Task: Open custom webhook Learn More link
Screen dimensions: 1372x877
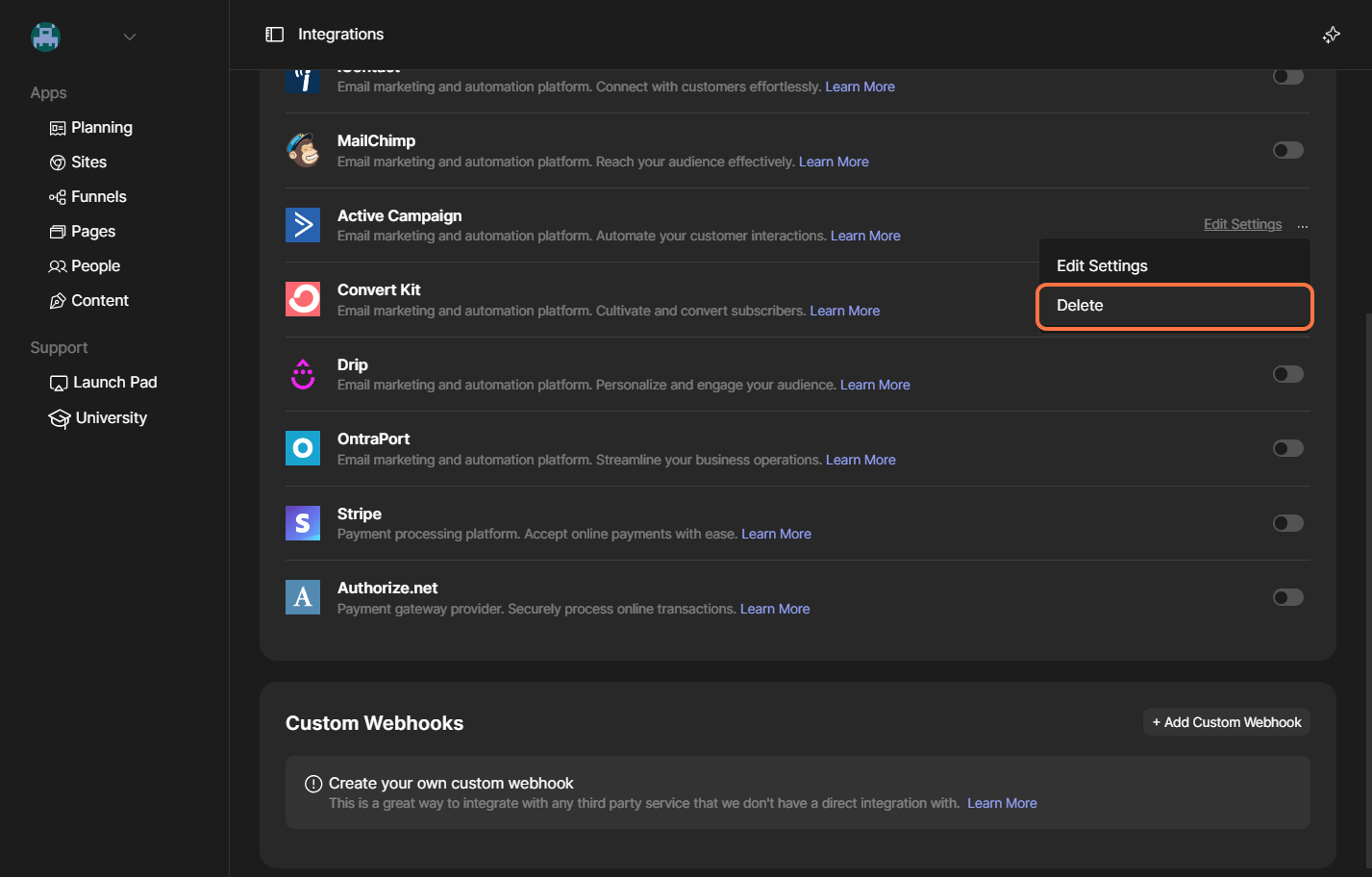Action: pyautogui.click(x=1002, y=803)
